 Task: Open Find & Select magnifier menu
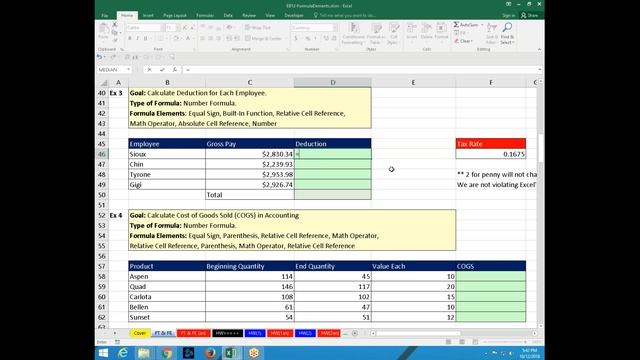(x=507, y=33)
